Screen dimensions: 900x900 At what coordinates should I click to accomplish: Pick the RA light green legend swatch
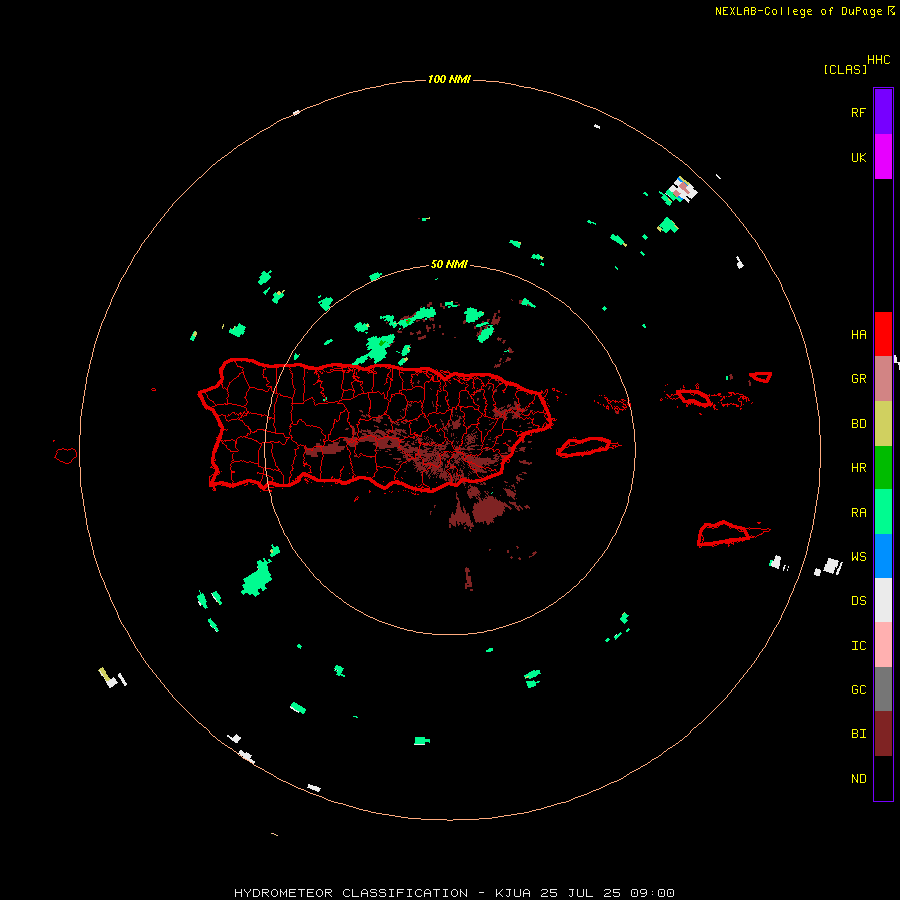(883, 512)
